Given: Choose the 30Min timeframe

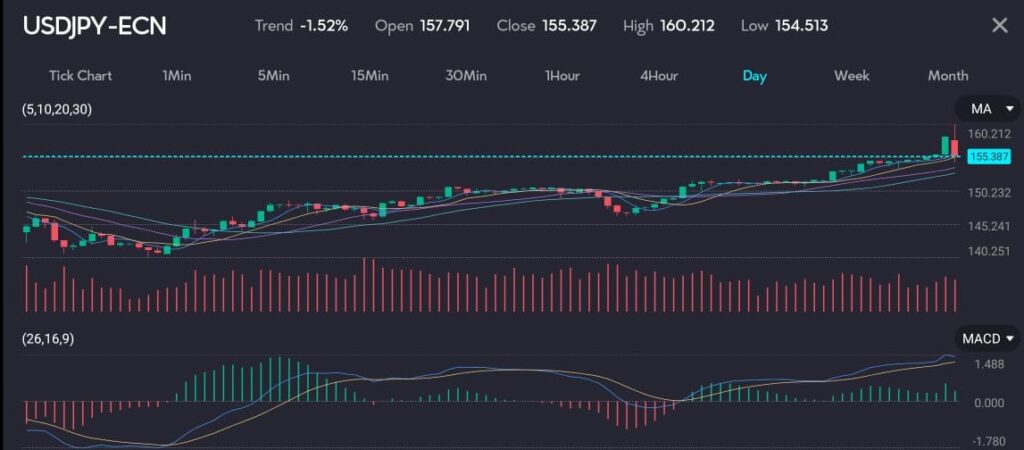Looking at the screenshot, I should [x=466, y=76].
